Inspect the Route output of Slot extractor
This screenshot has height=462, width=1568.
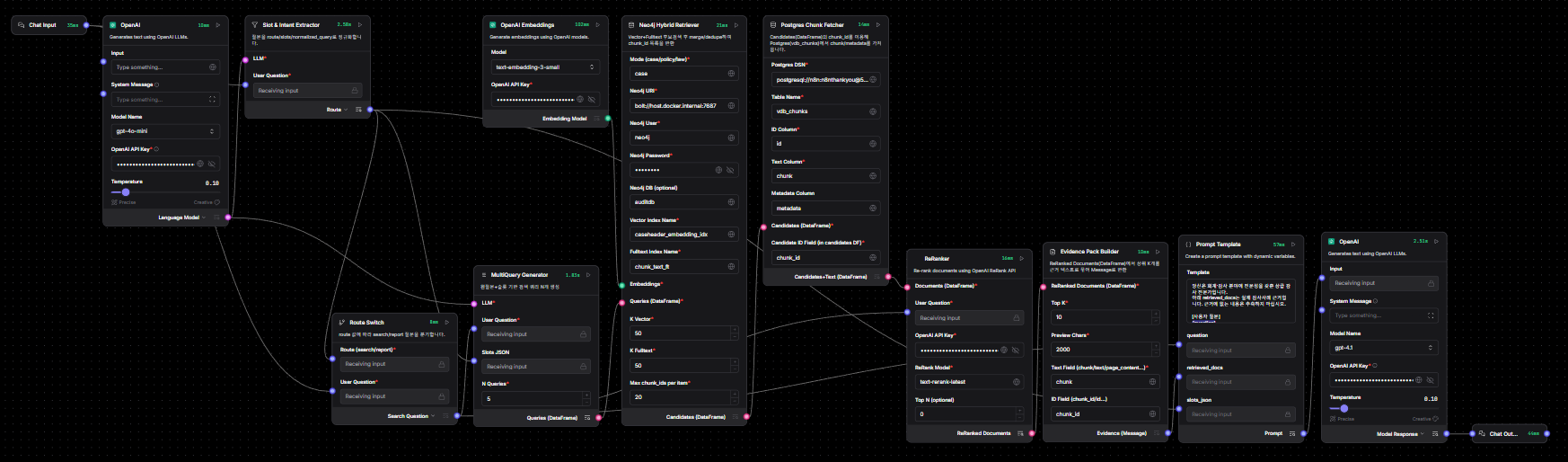pyautogui.click(x=358, y=110)
